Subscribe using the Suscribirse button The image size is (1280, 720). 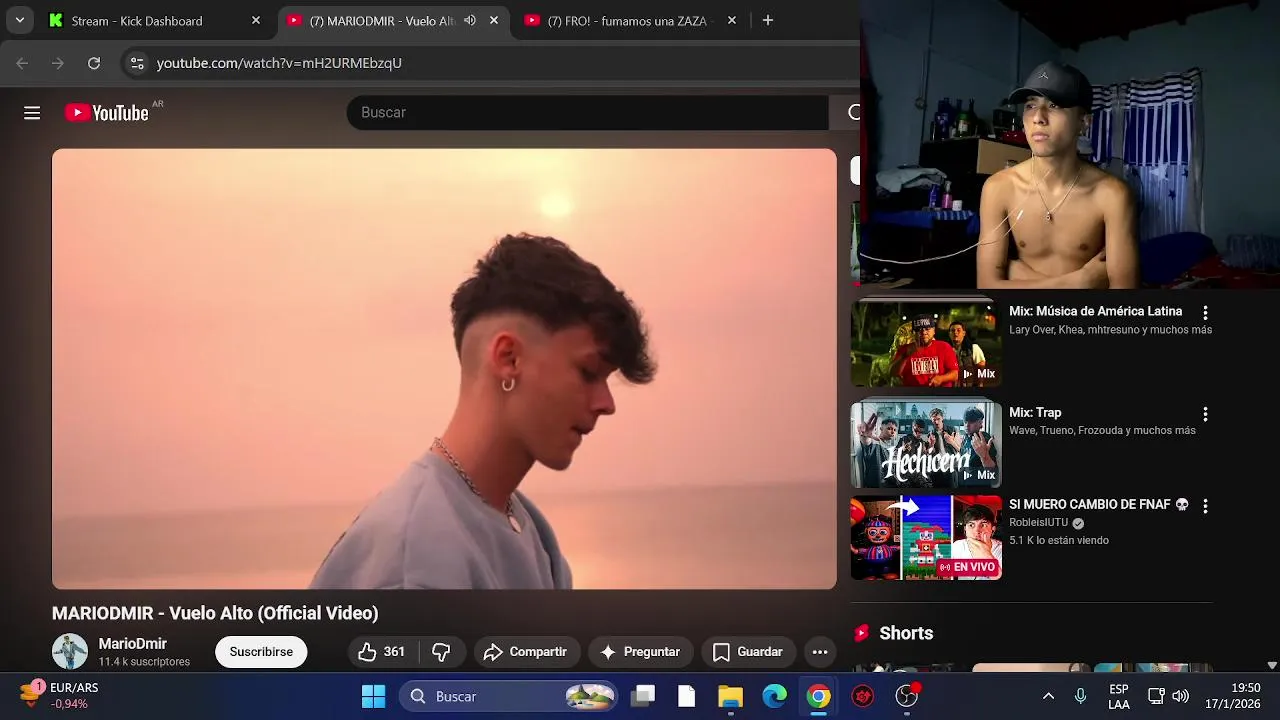[x=261, y=652]
